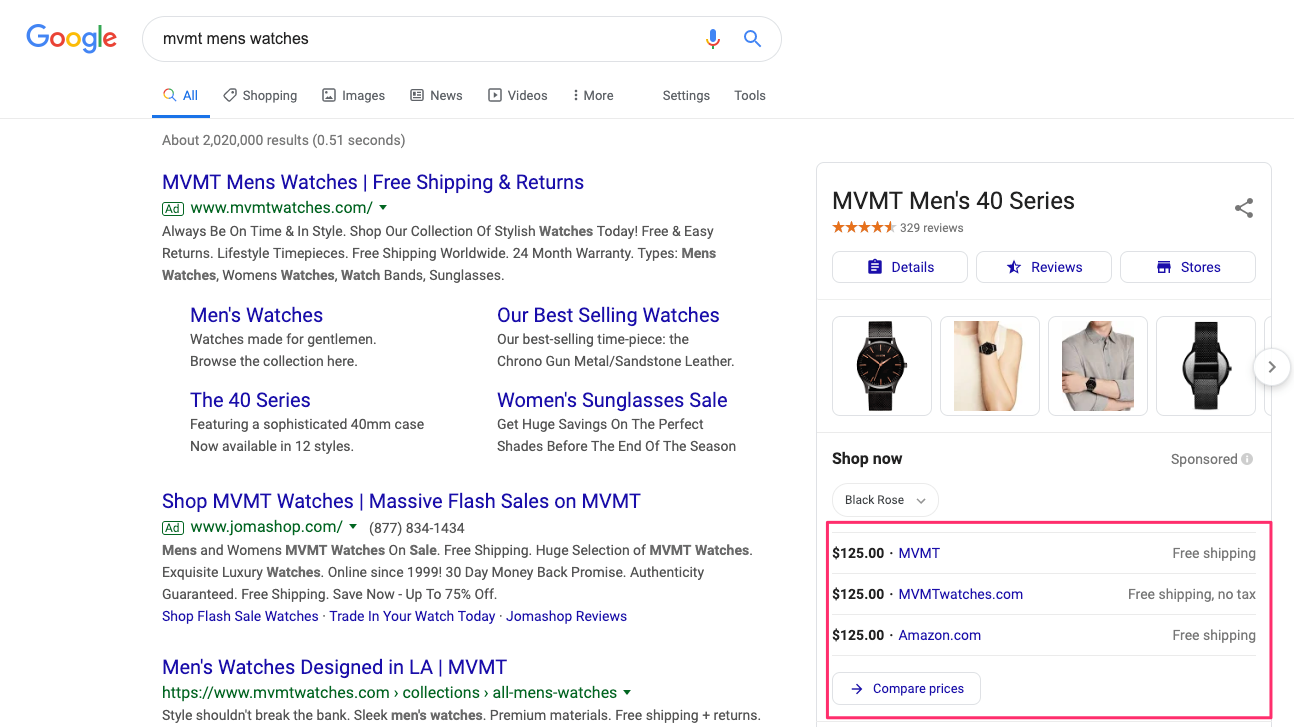Open the Details button with clipboard icon
Image resolution: width=1294 pixels, height=727 pixels.
900,267
